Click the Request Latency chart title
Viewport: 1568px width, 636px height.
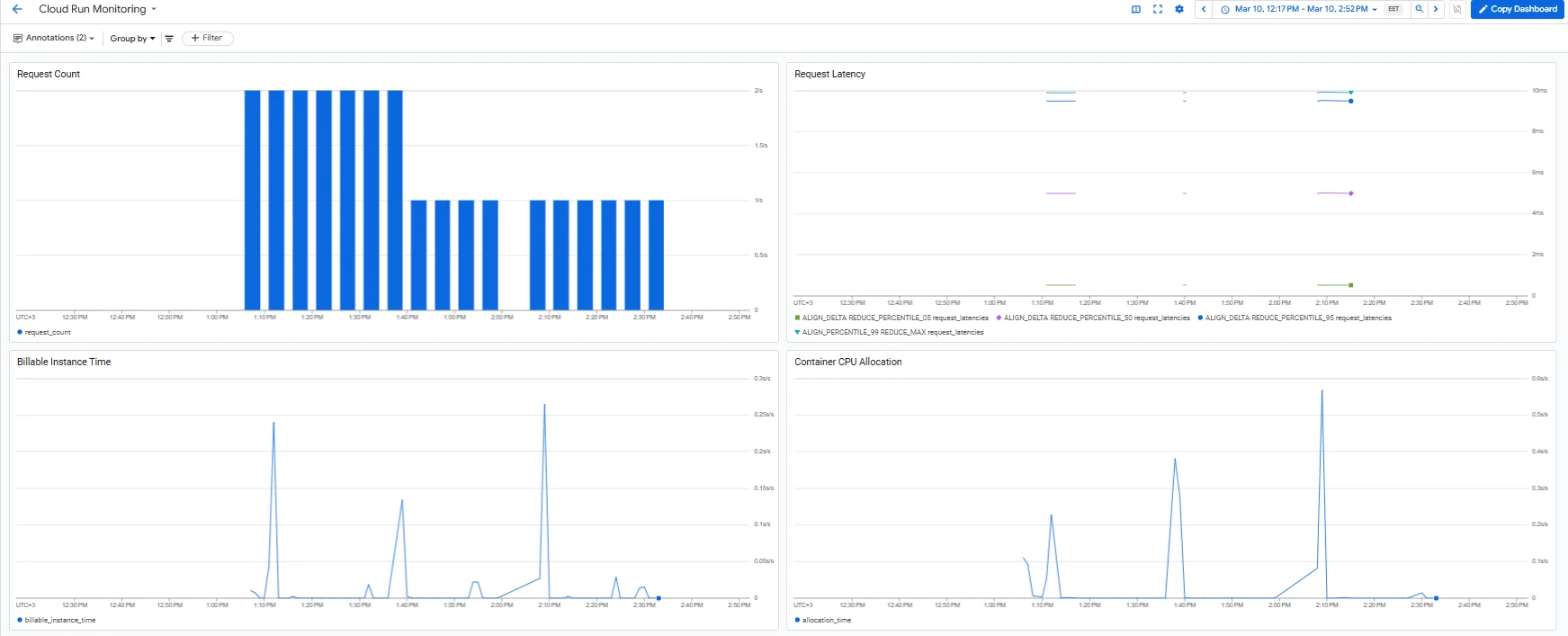829,74
